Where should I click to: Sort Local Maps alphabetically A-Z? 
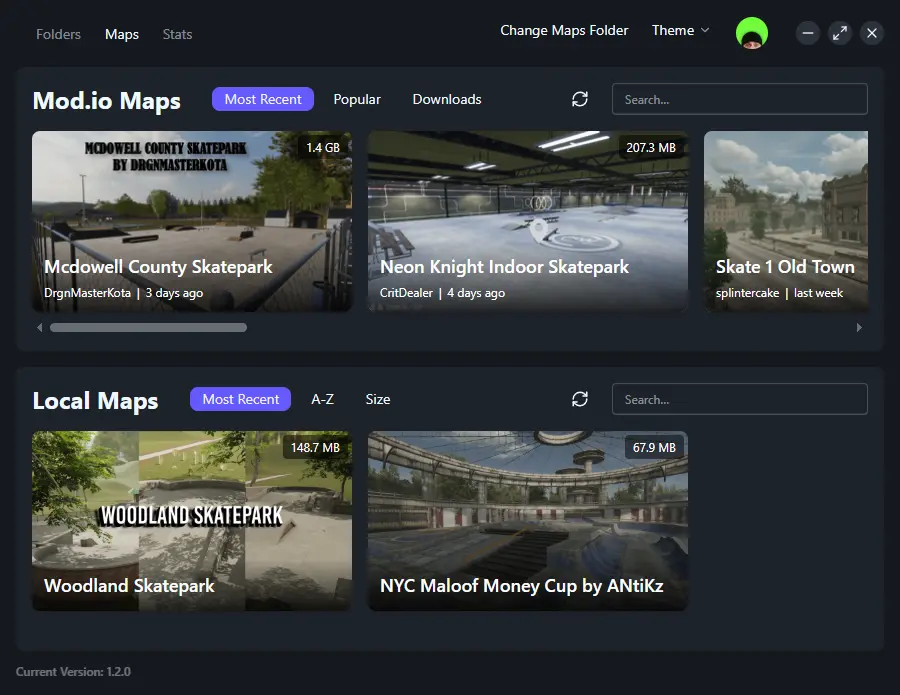[322, 399]
